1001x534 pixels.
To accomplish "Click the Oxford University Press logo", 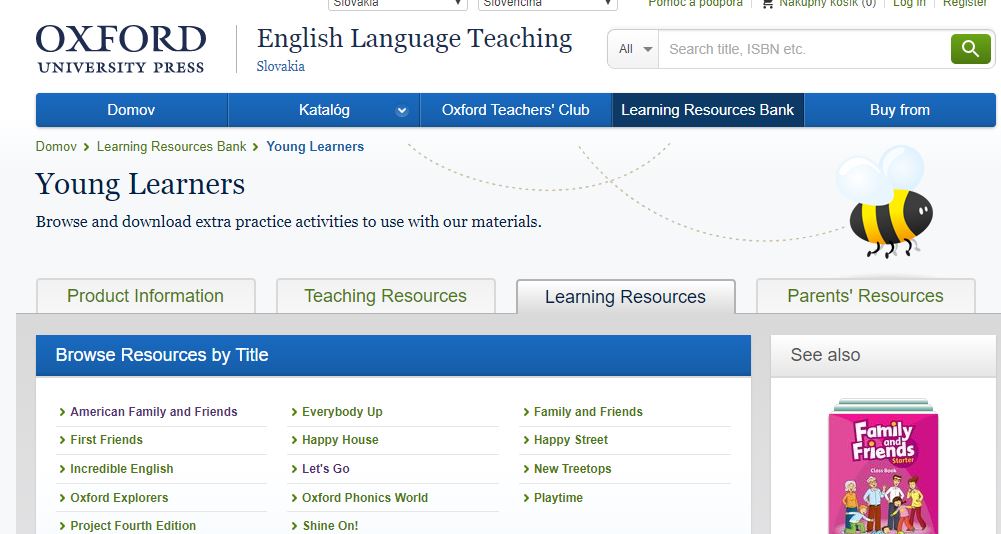I will [x=121, y=49].
